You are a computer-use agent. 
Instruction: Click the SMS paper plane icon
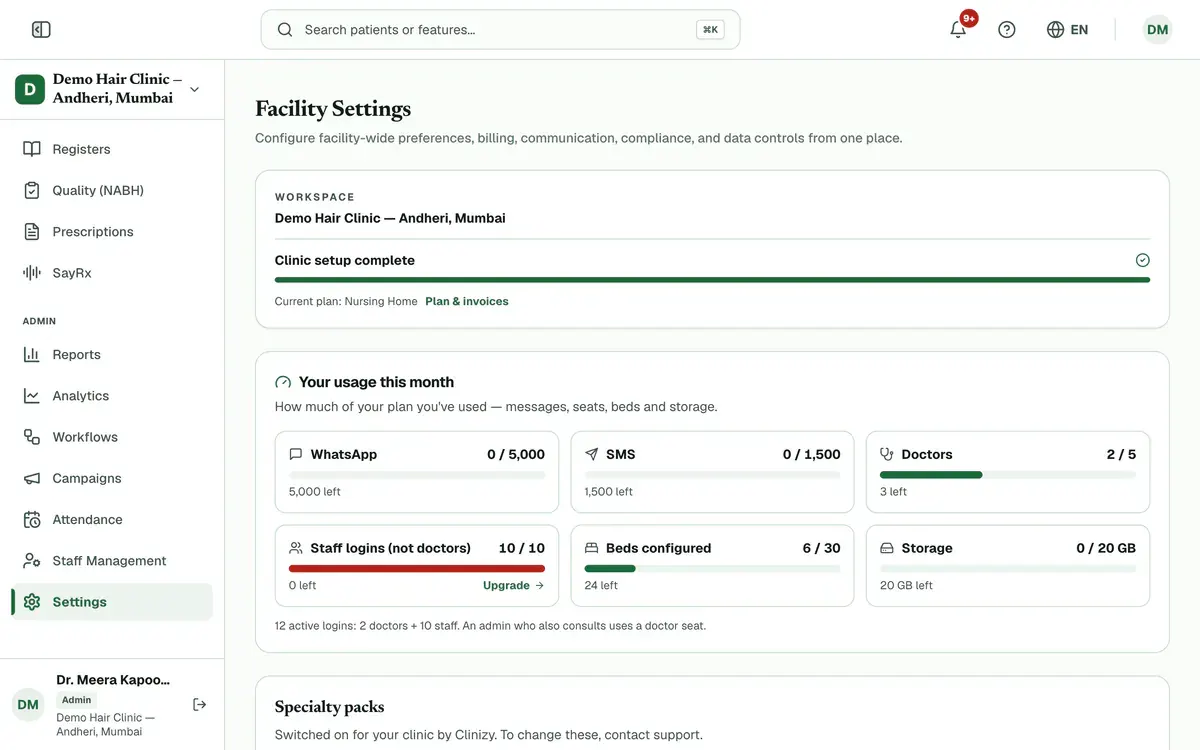click(592, 454)
